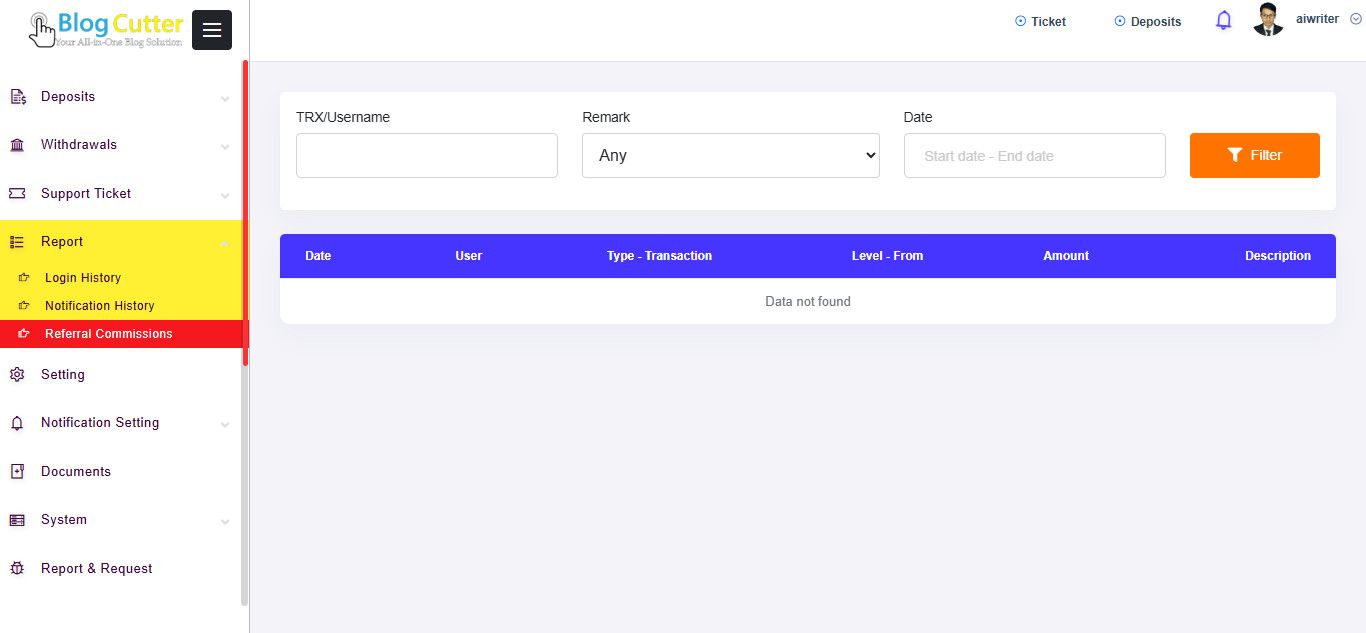Open the aiwriter user dropdown arrow
This screenshot has height=633, width=1366.
(x=1355, y=19)
